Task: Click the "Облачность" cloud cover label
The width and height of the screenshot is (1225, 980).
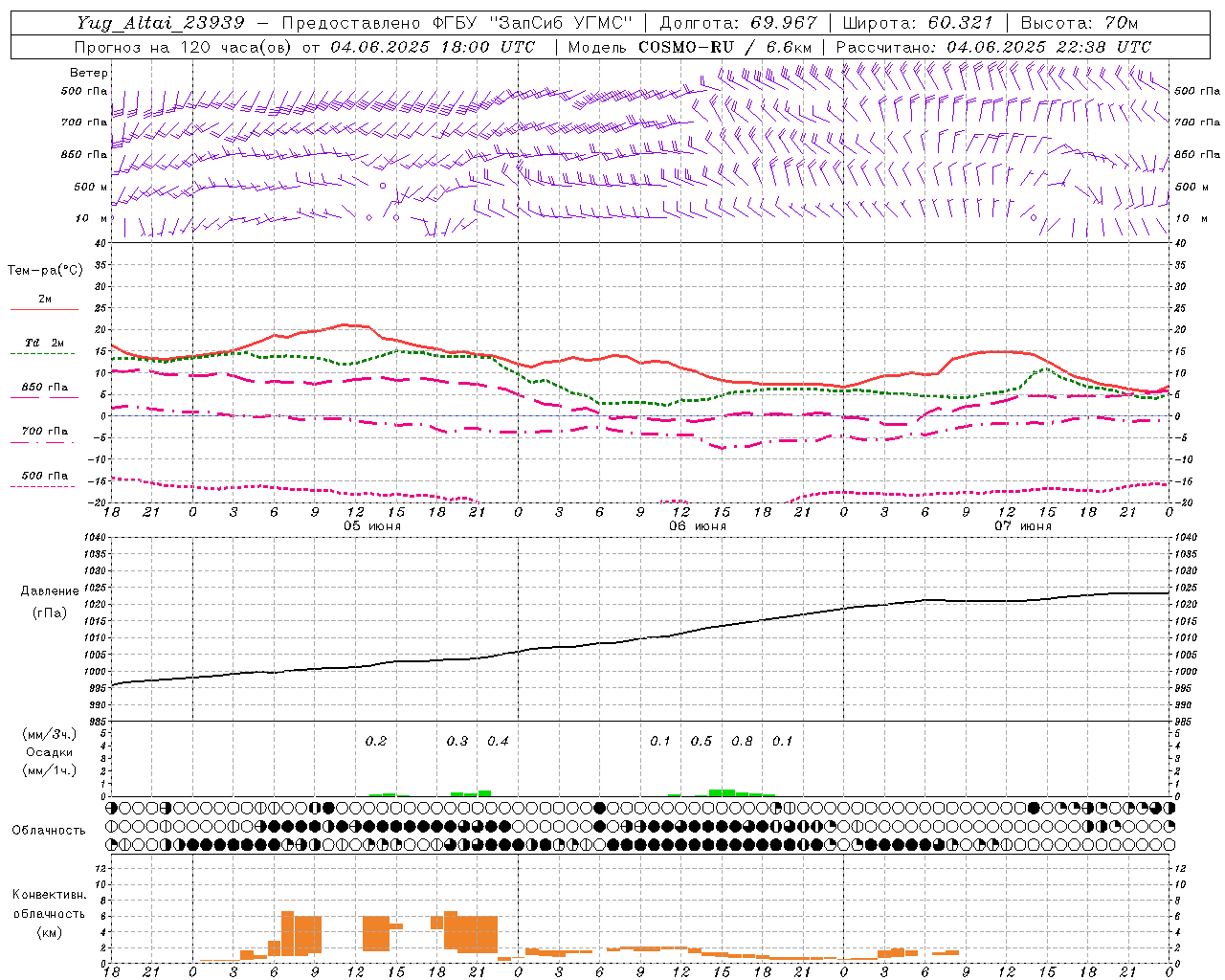Action: pyautogui.click(x=49, y=831)
